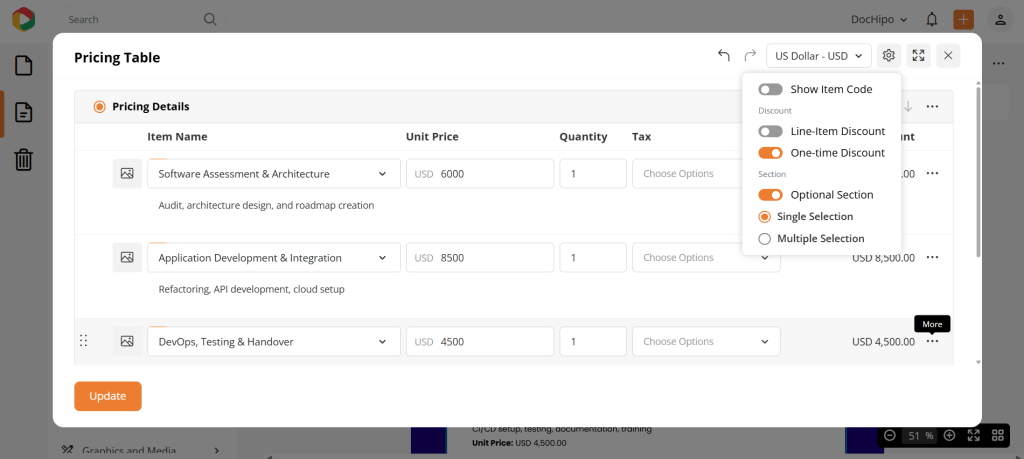Open the DocHipo account dropdown
The width and height of the screenshot is (1024, 459).
pos(879,20)
